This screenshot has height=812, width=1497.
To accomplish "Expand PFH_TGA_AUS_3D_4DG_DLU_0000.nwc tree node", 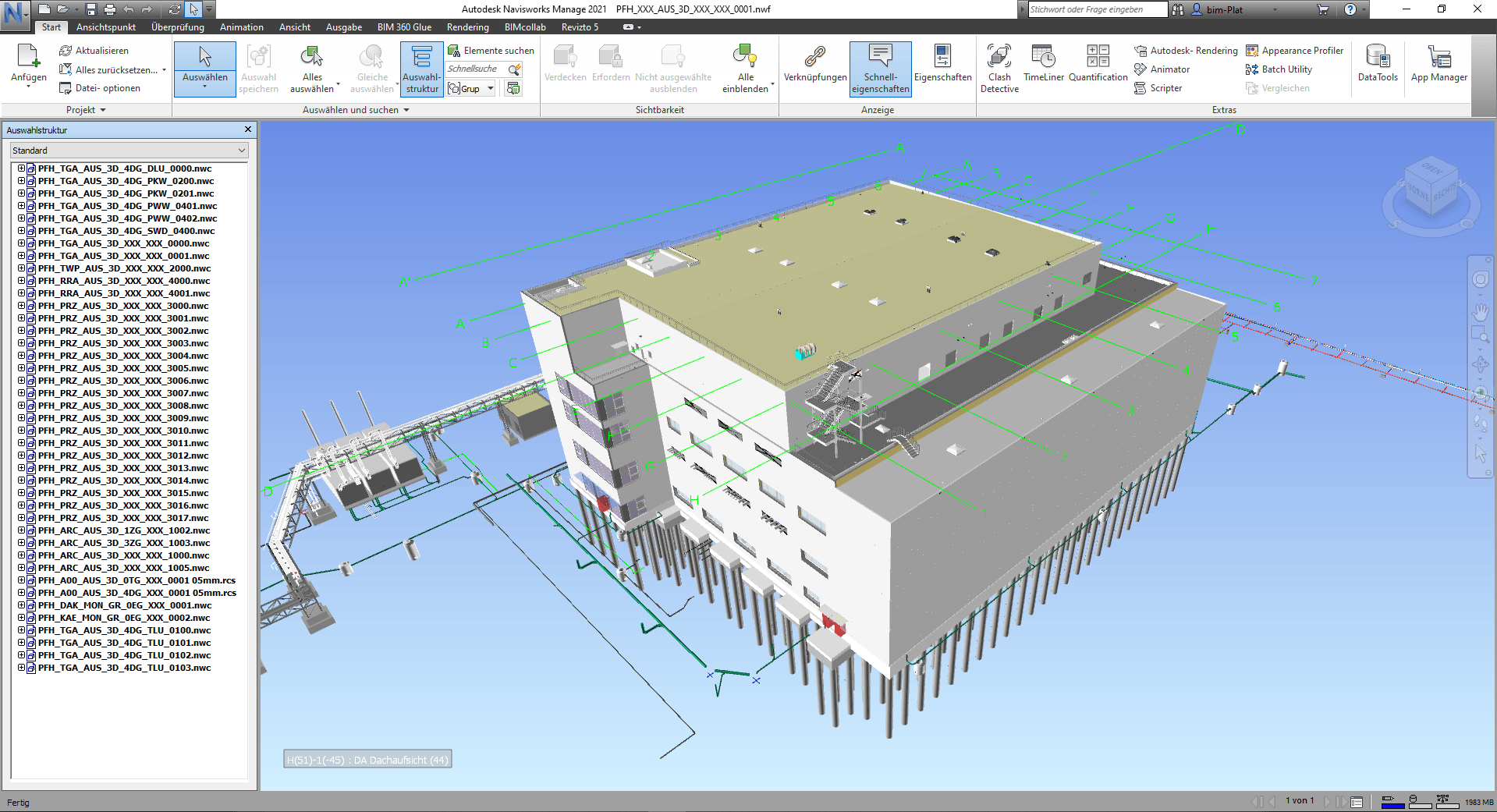I will [x=22, y=168].
